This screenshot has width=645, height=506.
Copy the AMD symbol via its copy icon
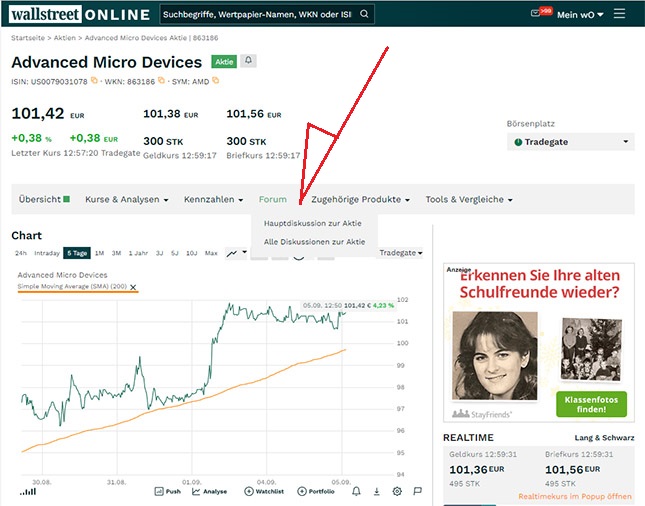pos(216,80)
